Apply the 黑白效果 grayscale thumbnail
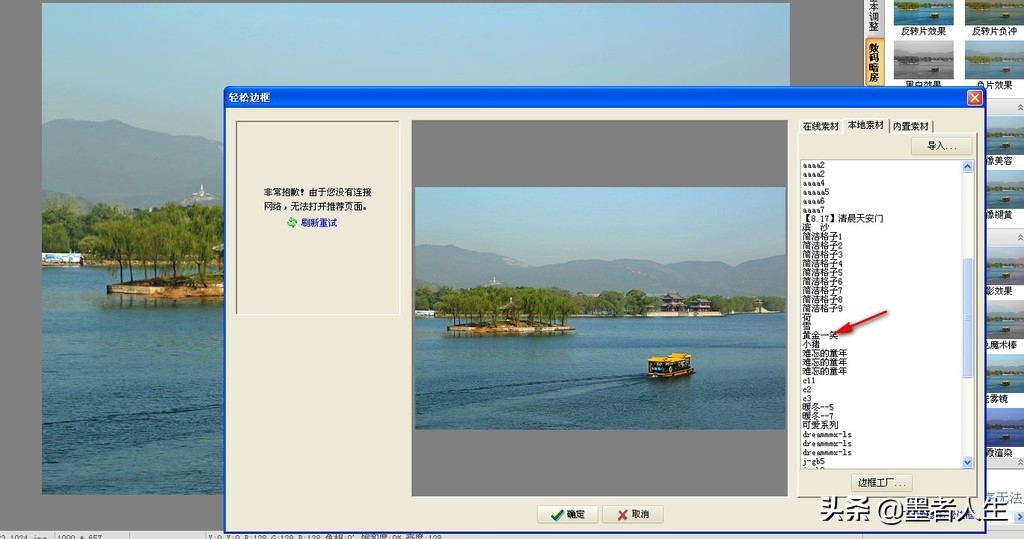Image resolution: width=1024 pixels, height=539 pixels. click(923, 61)
